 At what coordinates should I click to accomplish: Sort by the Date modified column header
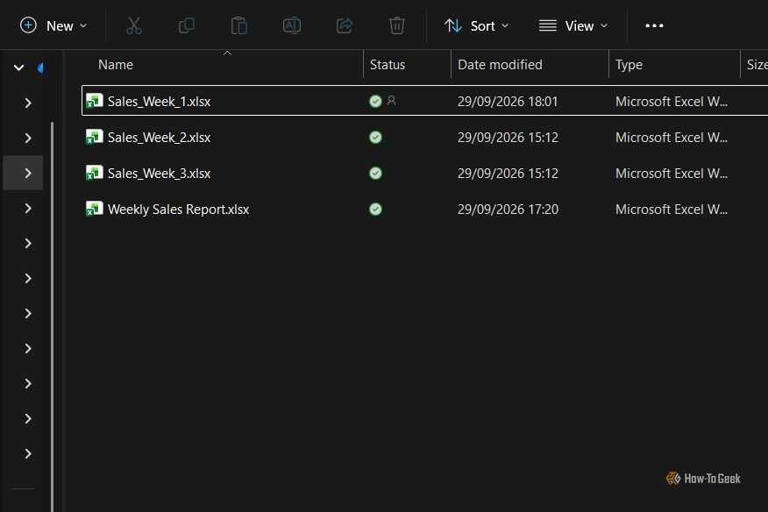(500, 65)
